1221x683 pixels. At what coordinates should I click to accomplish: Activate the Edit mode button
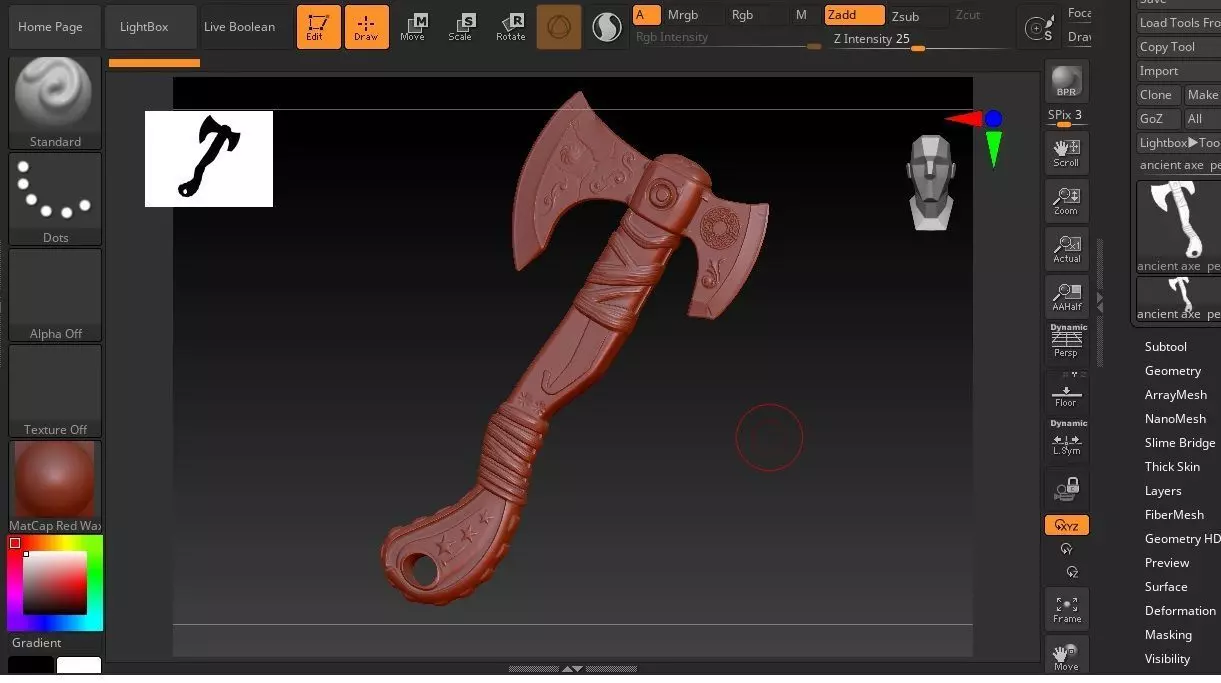coord(318,27)
